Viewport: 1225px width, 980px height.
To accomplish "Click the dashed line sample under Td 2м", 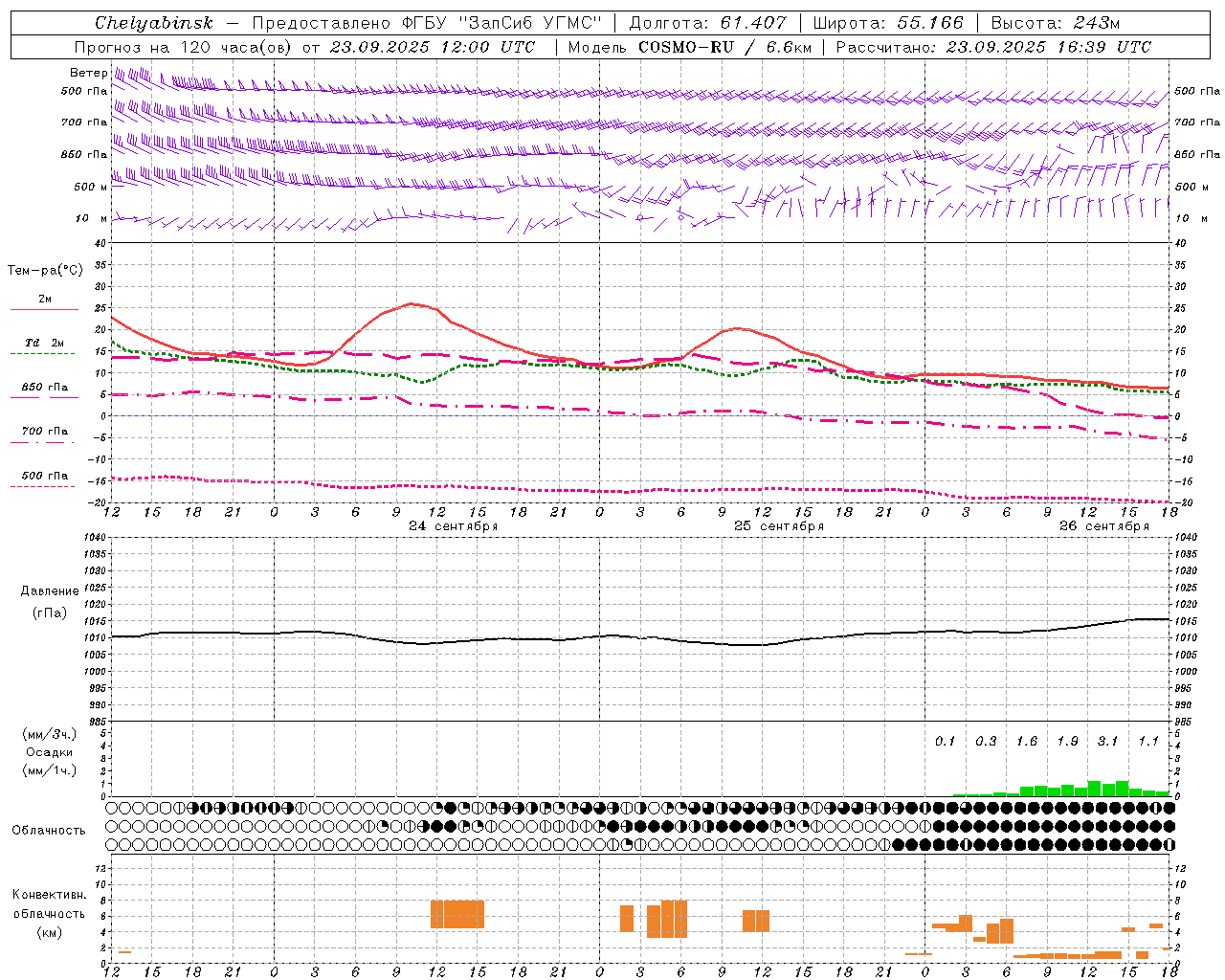I will (x=44, y=353).
